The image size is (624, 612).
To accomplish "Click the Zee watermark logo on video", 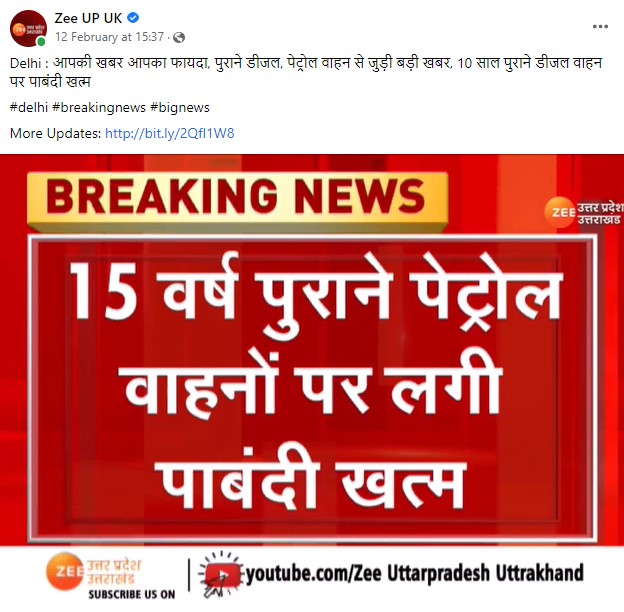I will pos(583,213).
